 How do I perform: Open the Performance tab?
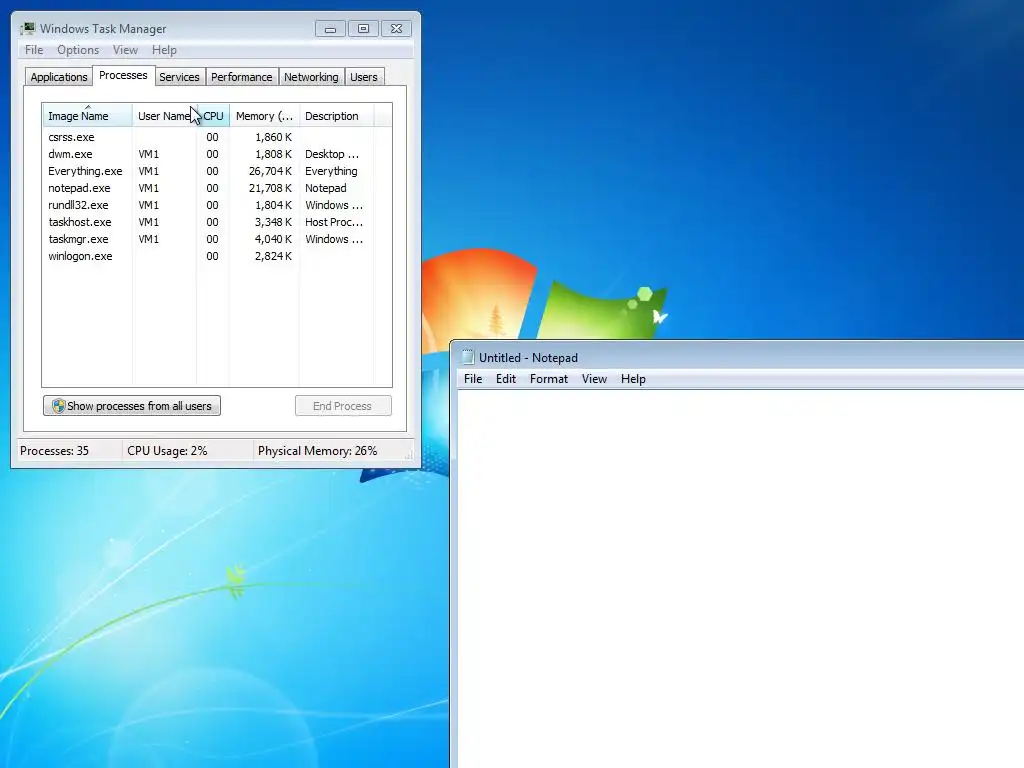tap(241, 77)
